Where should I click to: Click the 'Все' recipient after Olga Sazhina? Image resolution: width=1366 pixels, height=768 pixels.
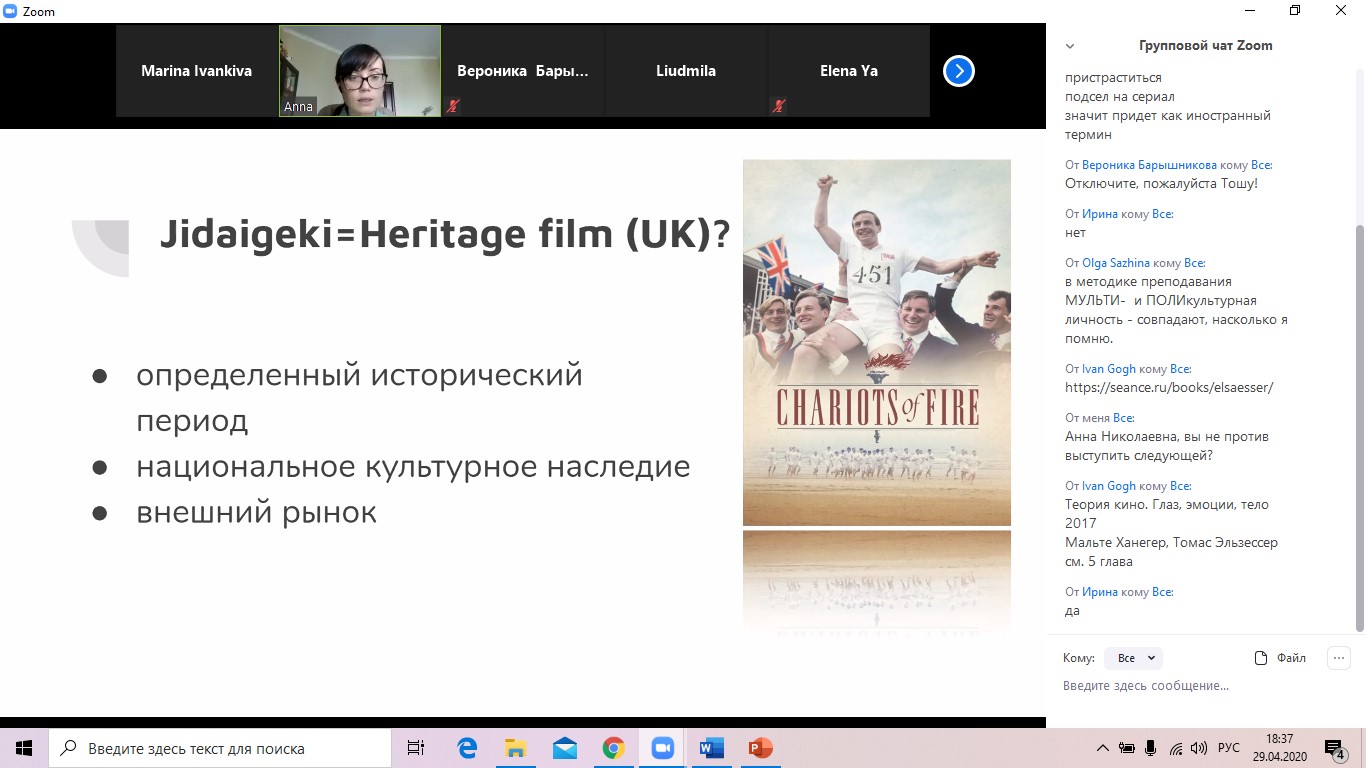(1194, 263)
